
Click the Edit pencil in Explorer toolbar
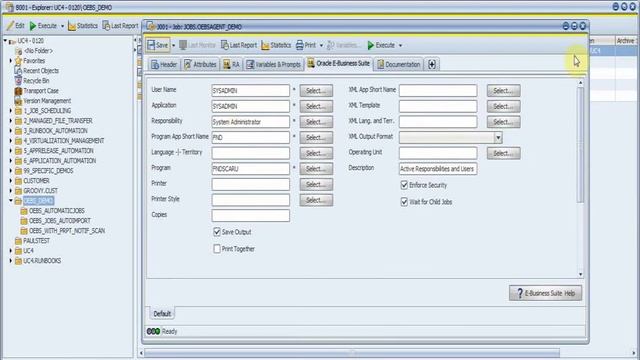pyautogui.click(x=11, y=26)
